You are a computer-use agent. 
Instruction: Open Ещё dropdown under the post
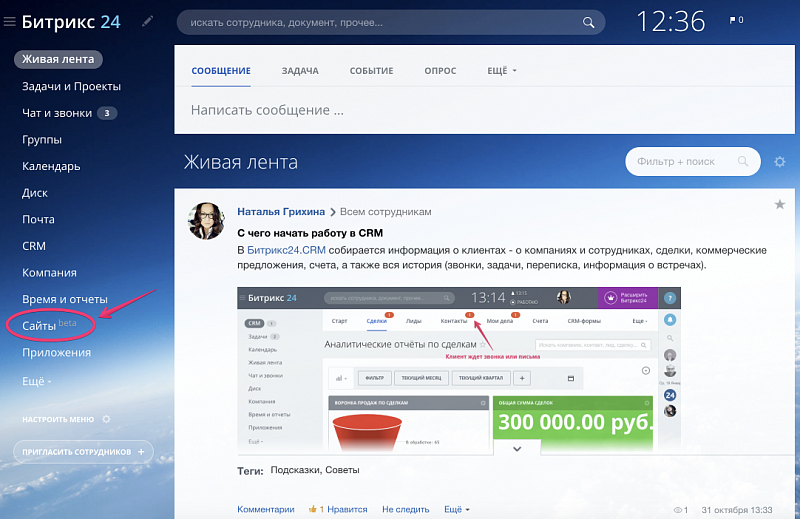click(x=457, y=509)
